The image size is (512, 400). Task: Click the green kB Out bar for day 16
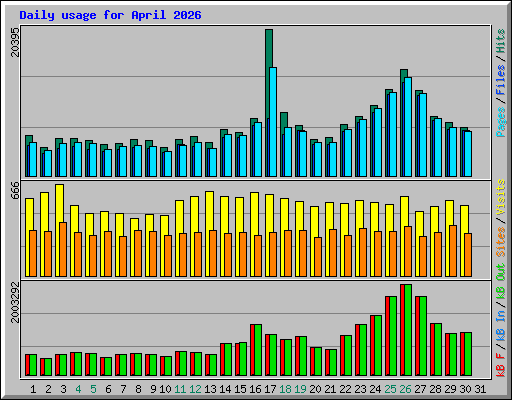pos(258,350)
